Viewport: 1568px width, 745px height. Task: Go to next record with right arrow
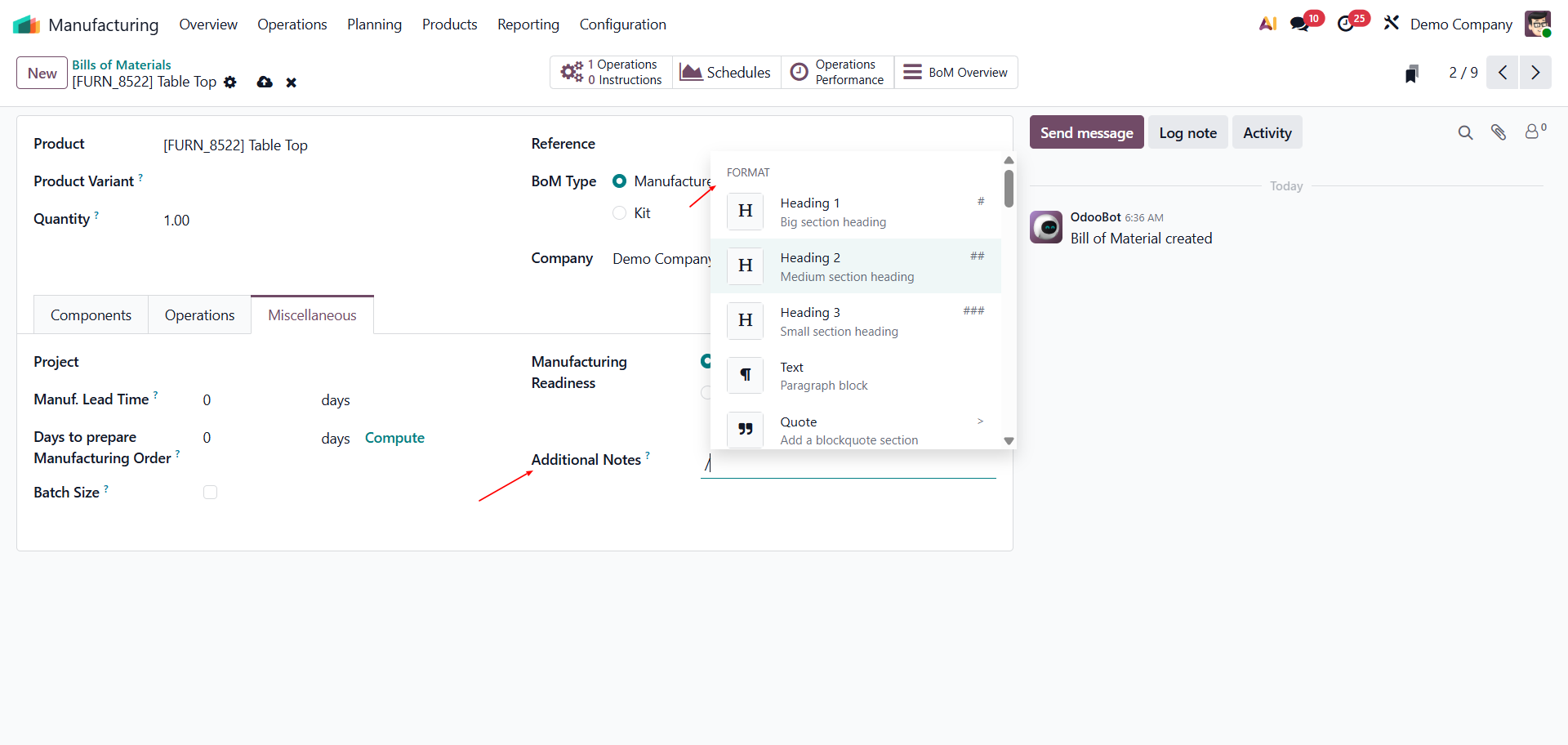(1535, 73)
